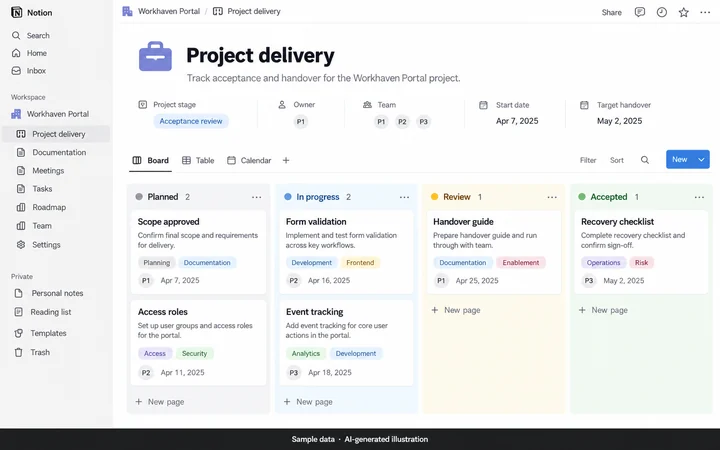The height and width of the screenshot is (450, 720).
Task: Click the blue New button
Action: (x=680, y=159)
